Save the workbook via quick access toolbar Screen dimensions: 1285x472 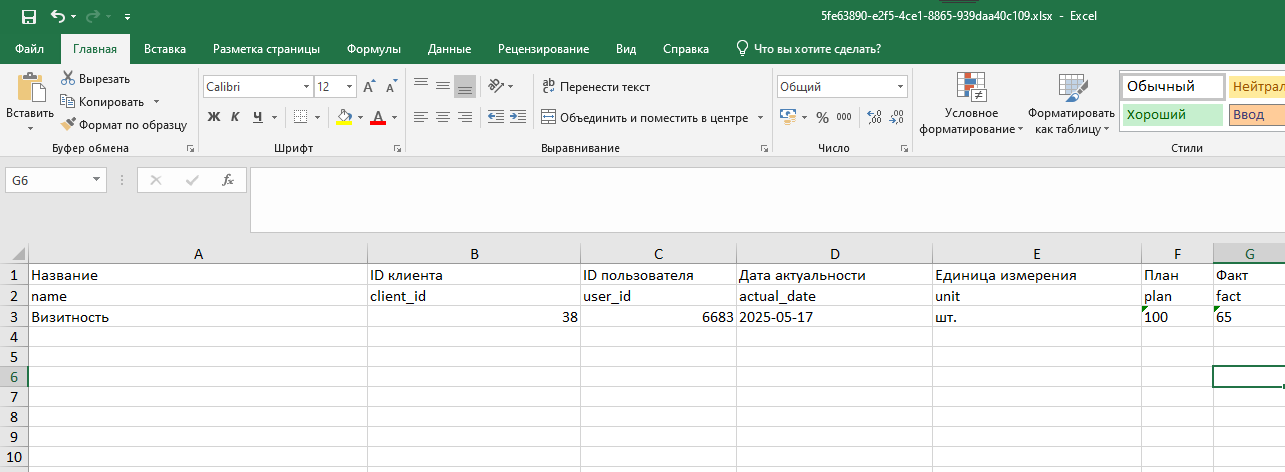28,16
